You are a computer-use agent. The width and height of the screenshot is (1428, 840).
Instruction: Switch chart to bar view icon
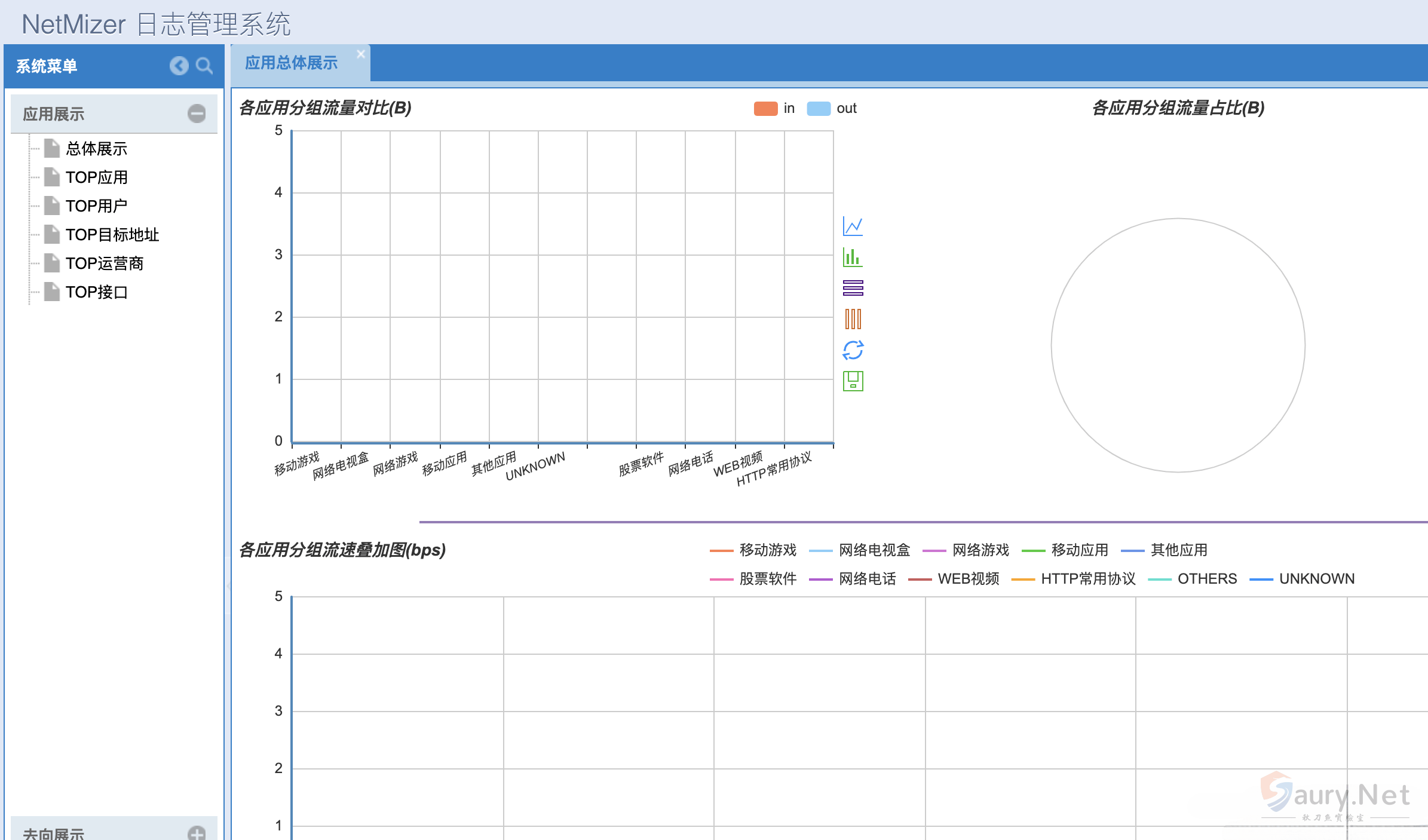(x=853, y=257)
